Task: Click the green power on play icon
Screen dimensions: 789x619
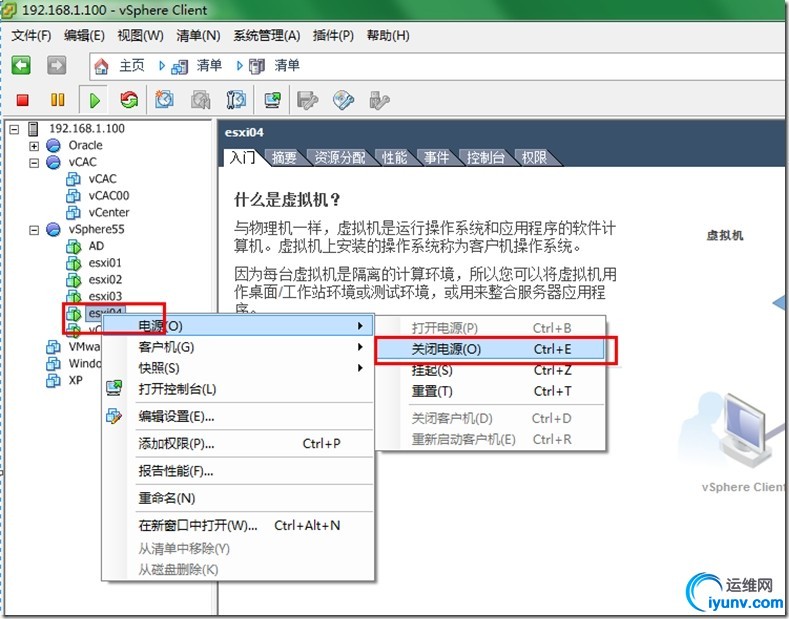Action: (x=94, y=100)
